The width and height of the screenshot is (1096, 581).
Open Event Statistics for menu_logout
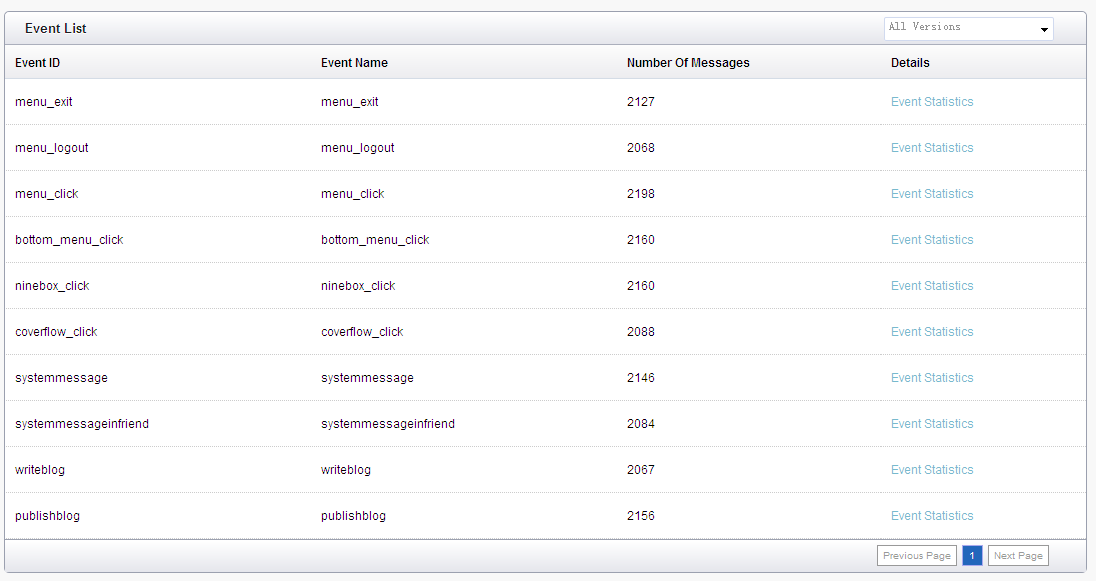932,148
